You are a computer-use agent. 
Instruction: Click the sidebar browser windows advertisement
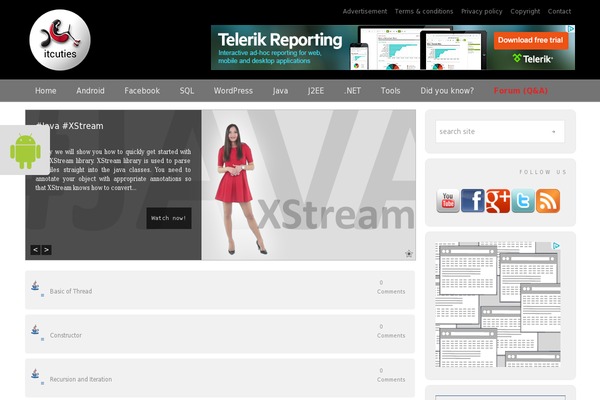(498, 304)
